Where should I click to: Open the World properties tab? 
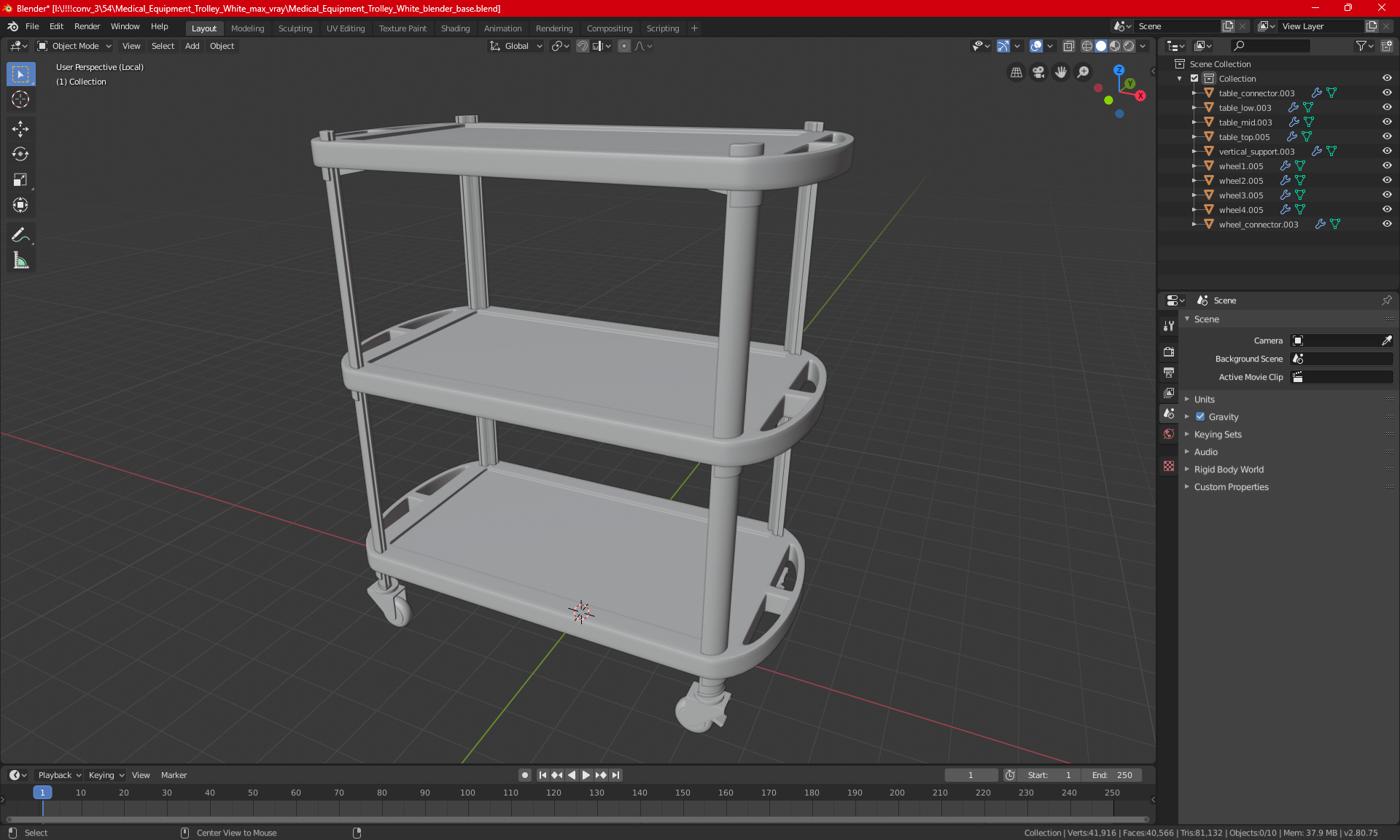[x=1169, y=434]
